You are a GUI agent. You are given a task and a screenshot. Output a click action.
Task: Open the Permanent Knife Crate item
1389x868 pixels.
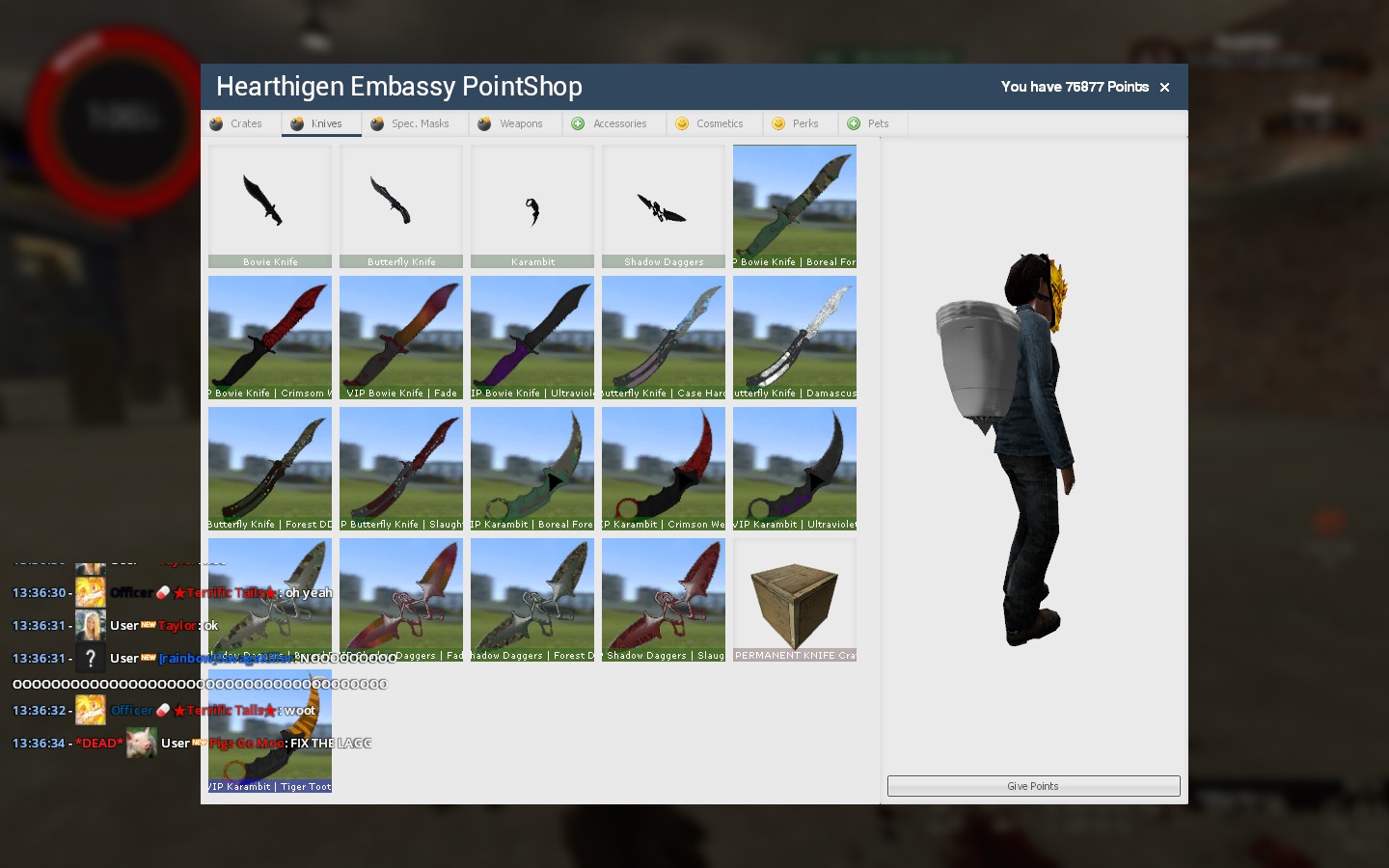[x=795, y=600]
